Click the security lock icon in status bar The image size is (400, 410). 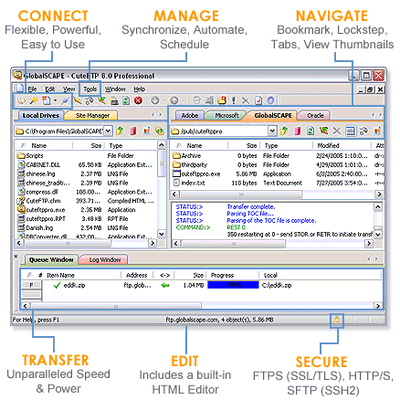click(337, 320)
